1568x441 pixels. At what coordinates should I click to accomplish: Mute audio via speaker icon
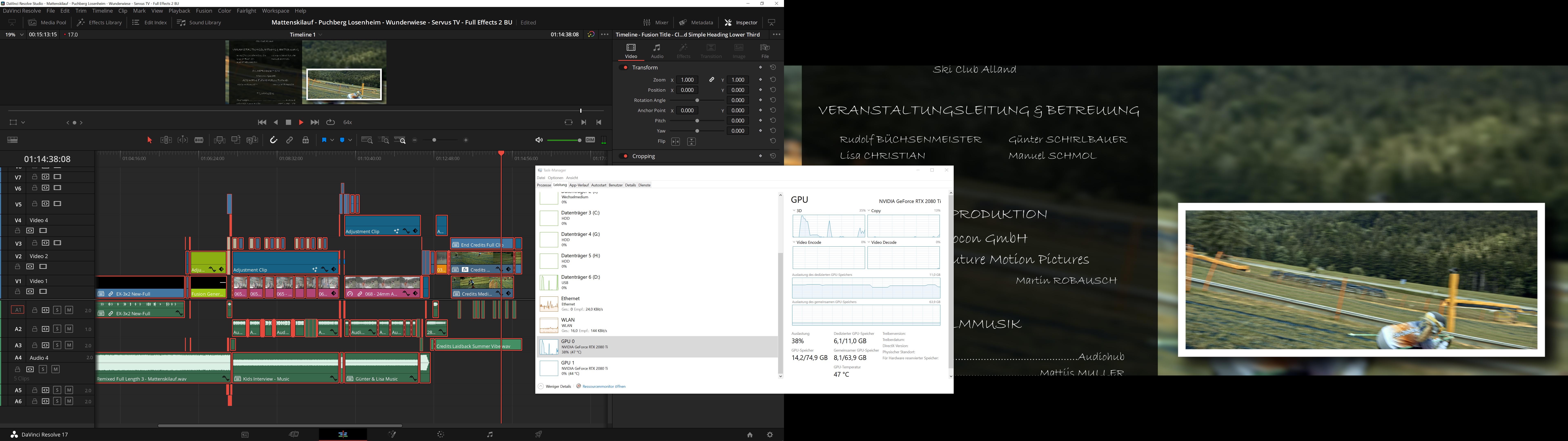(539, 140)
